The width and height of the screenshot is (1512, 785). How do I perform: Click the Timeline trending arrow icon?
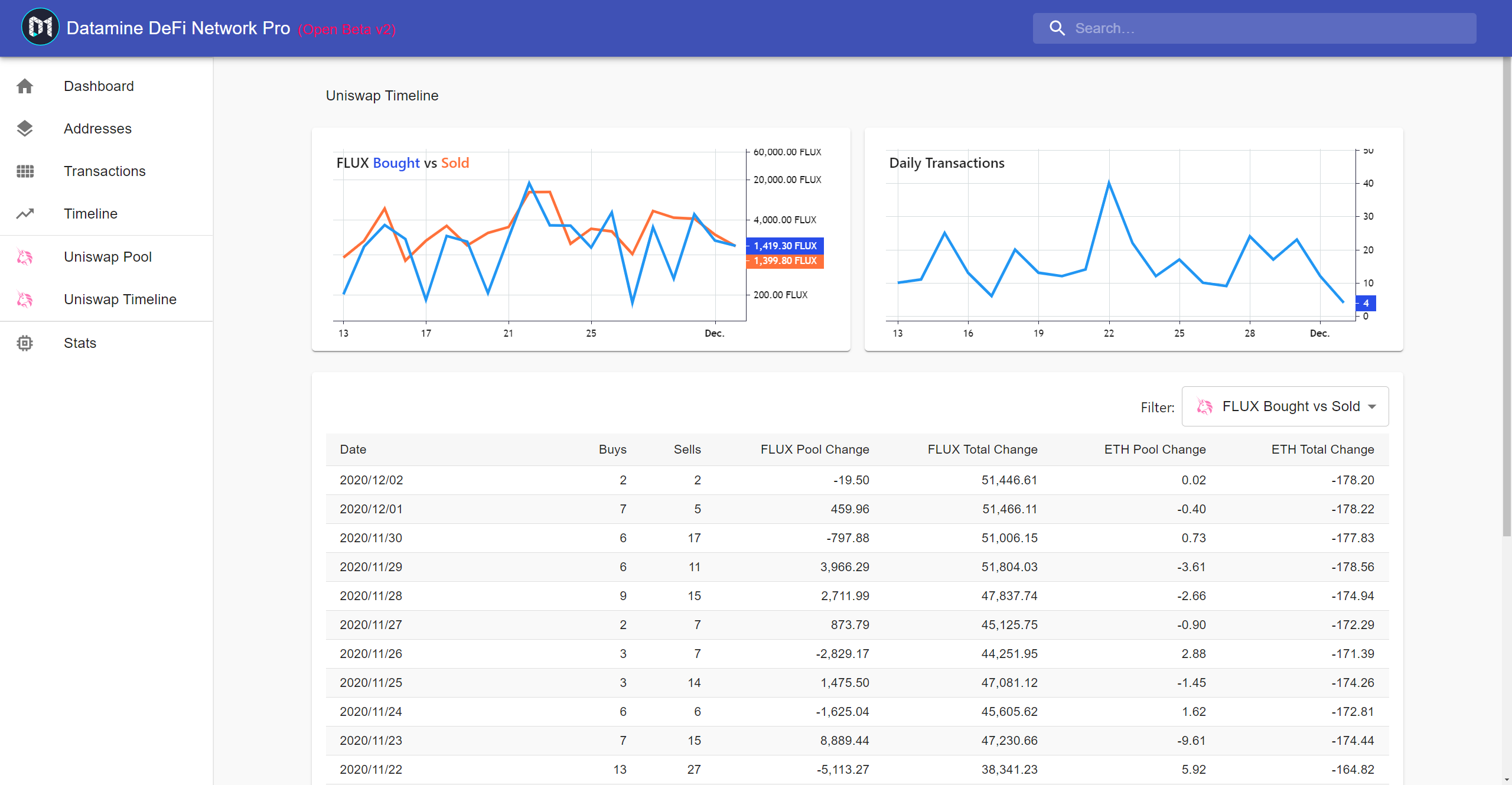25,214
